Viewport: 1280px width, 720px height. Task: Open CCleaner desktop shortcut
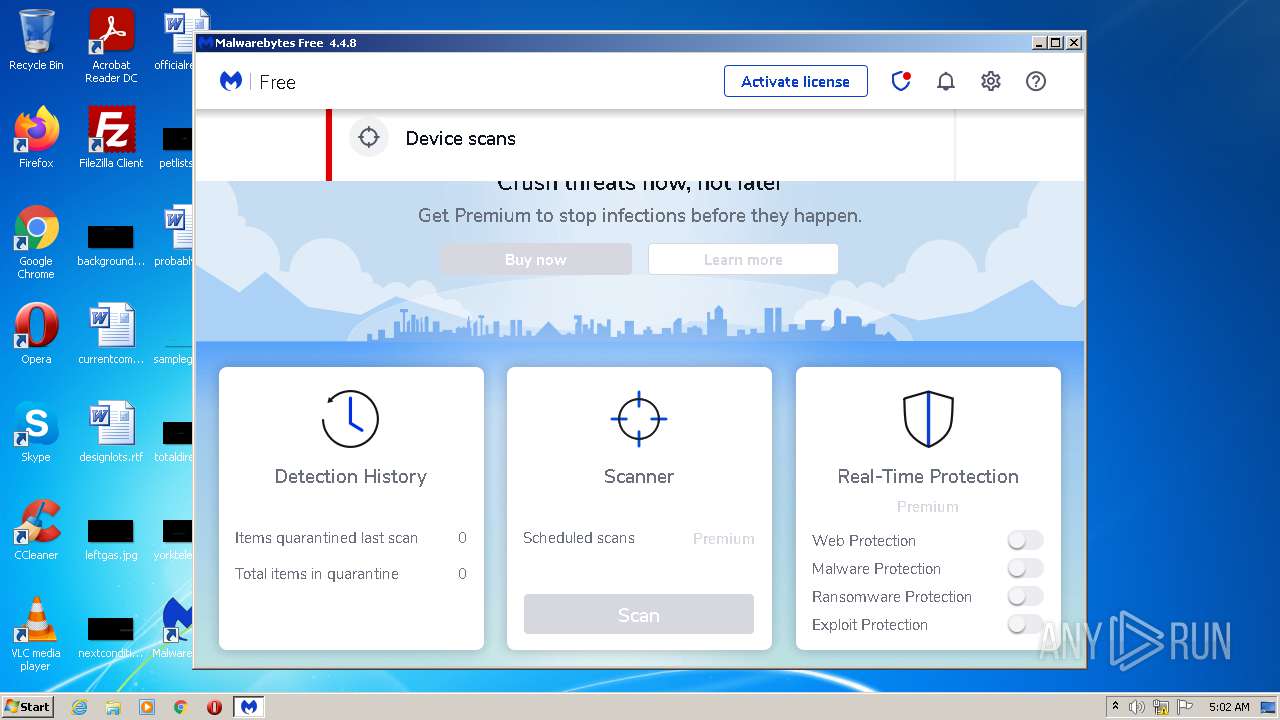(36, 530)
